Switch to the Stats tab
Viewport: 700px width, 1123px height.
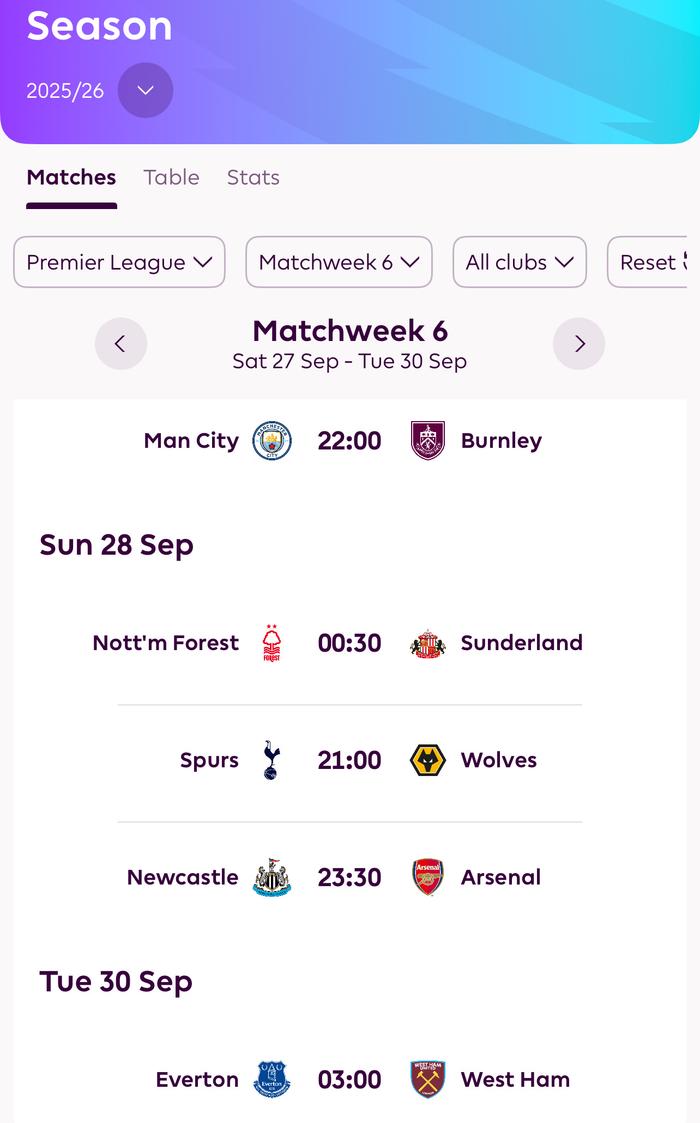(x=253, y=177)
